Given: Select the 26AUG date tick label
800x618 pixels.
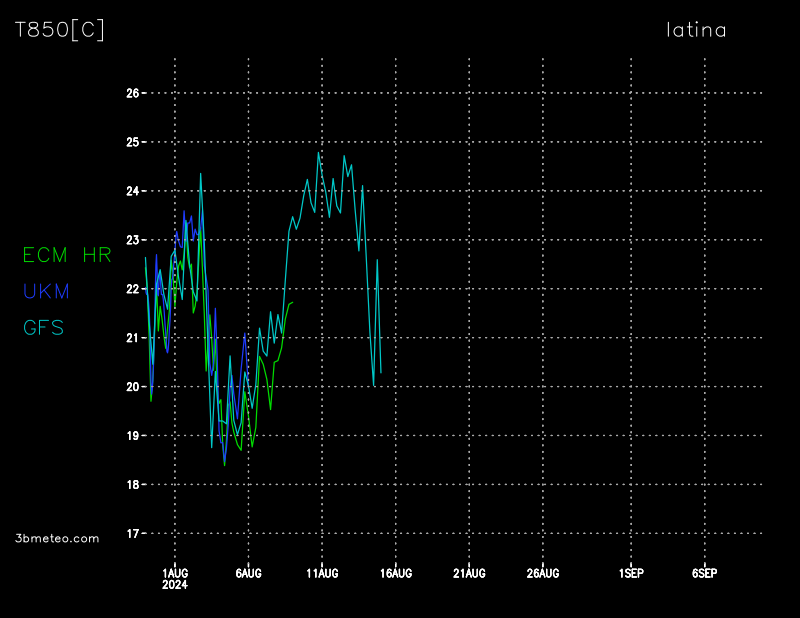Looking at the screenshot, I should pyautogui.click(x=542, y=573).
